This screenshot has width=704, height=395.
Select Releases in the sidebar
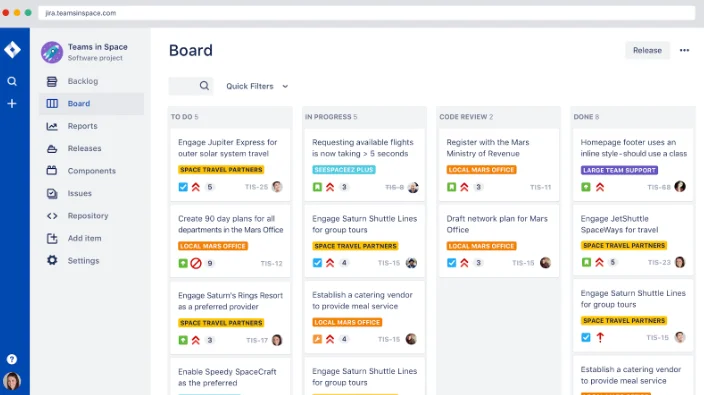[x=84, y=149]
